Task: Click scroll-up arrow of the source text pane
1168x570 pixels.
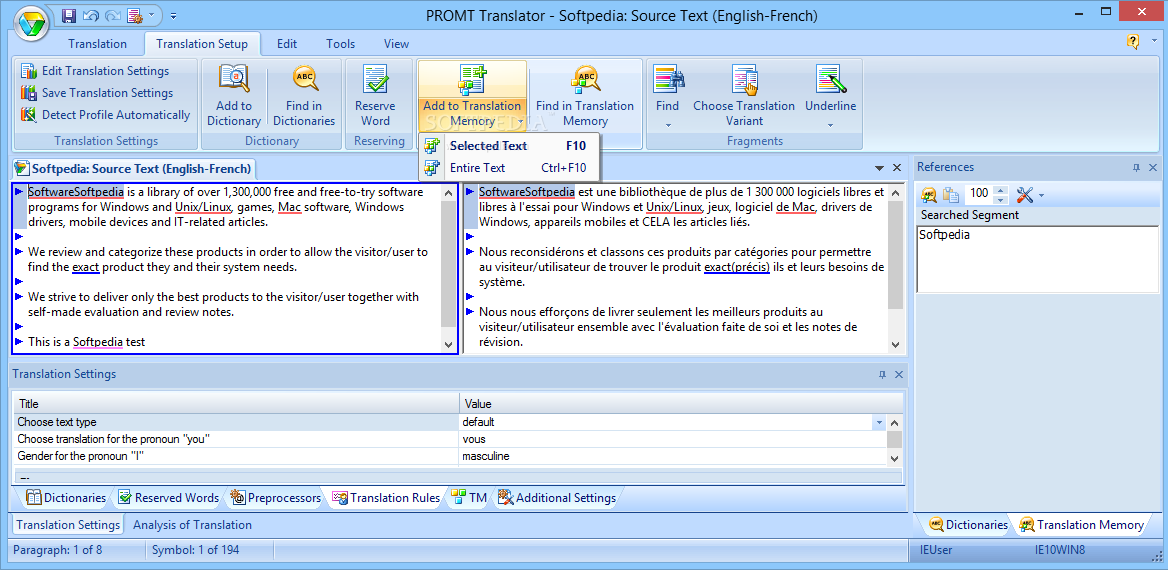Action: tap(448, 192)
